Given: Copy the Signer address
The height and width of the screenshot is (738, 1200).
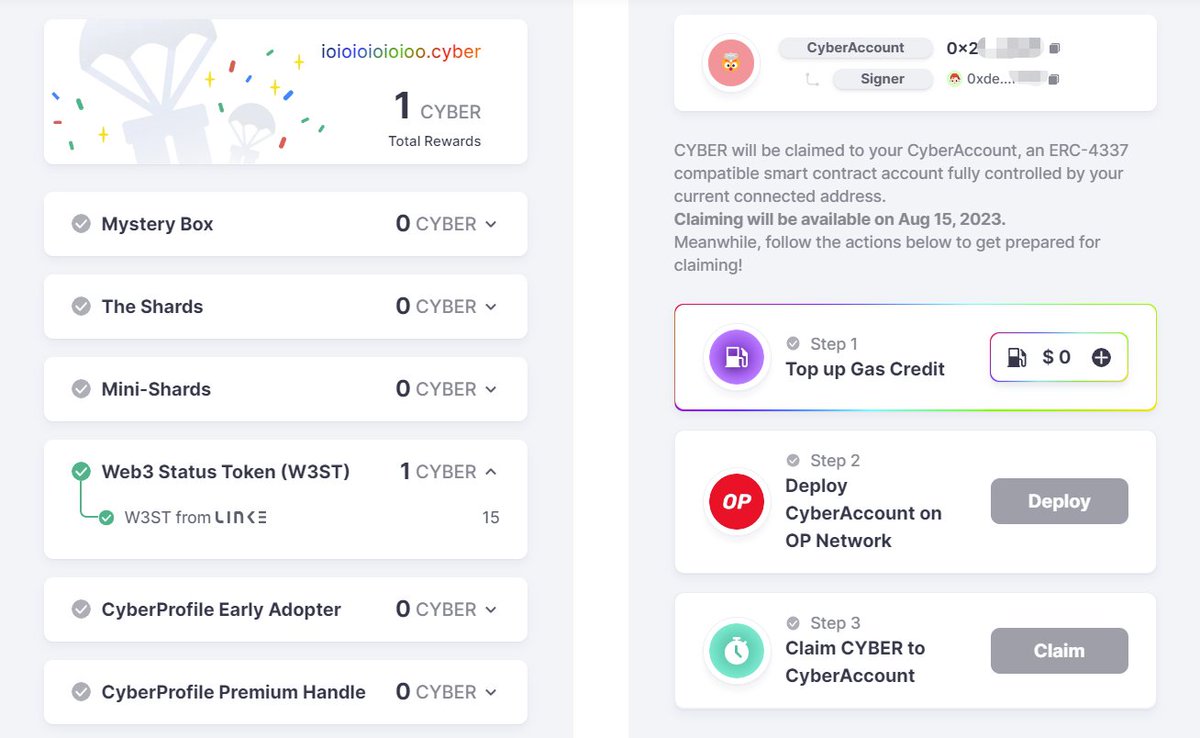Looking at the screenshot, I should 1054,79.
